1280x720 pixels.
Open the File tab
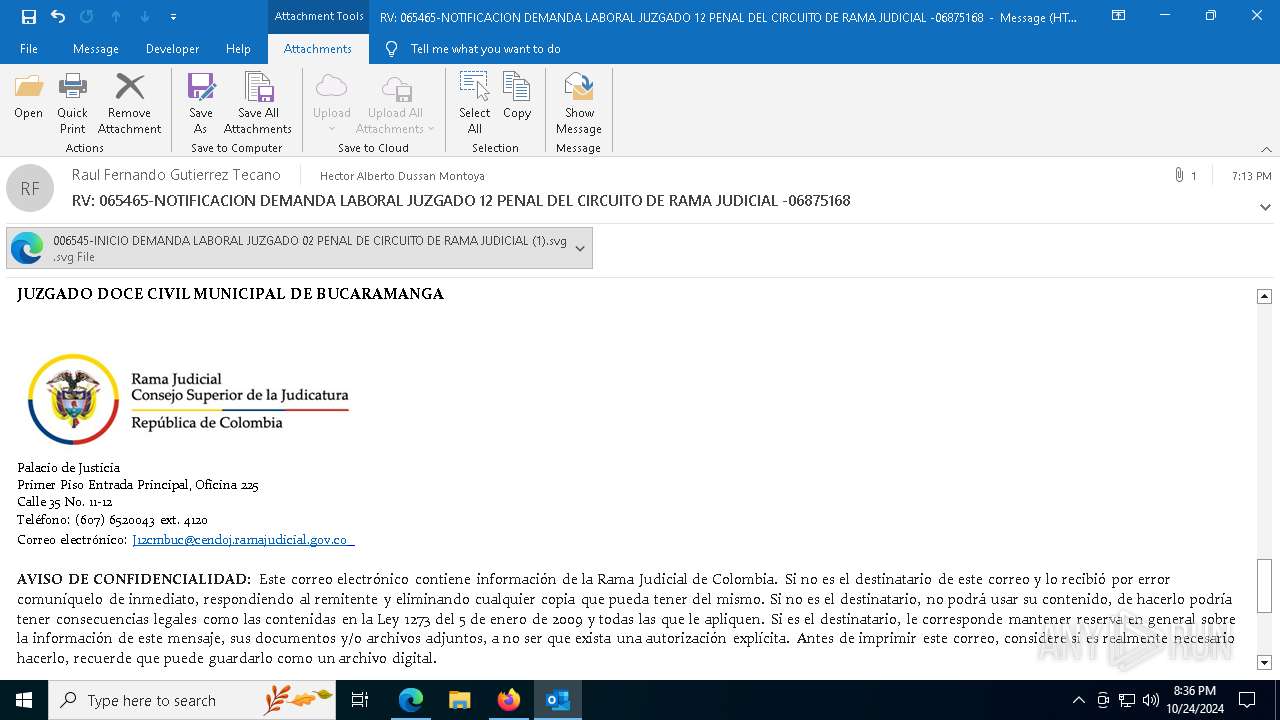pos(29,49)
